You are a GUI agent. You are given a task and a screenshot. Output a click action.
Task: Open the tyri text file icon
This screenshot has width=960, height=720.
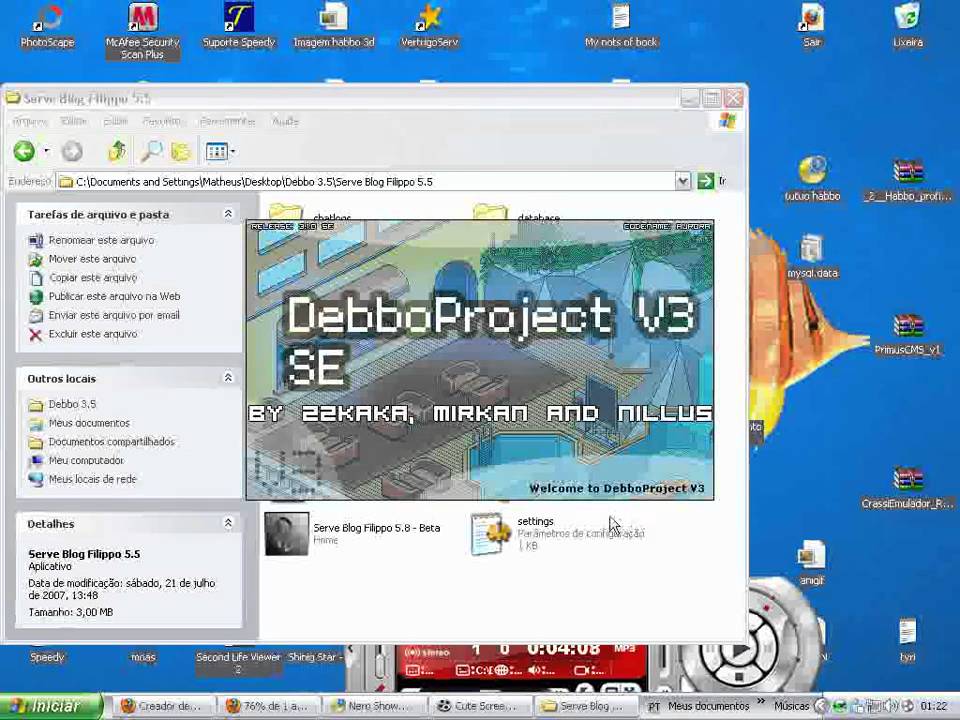[907, 640]
